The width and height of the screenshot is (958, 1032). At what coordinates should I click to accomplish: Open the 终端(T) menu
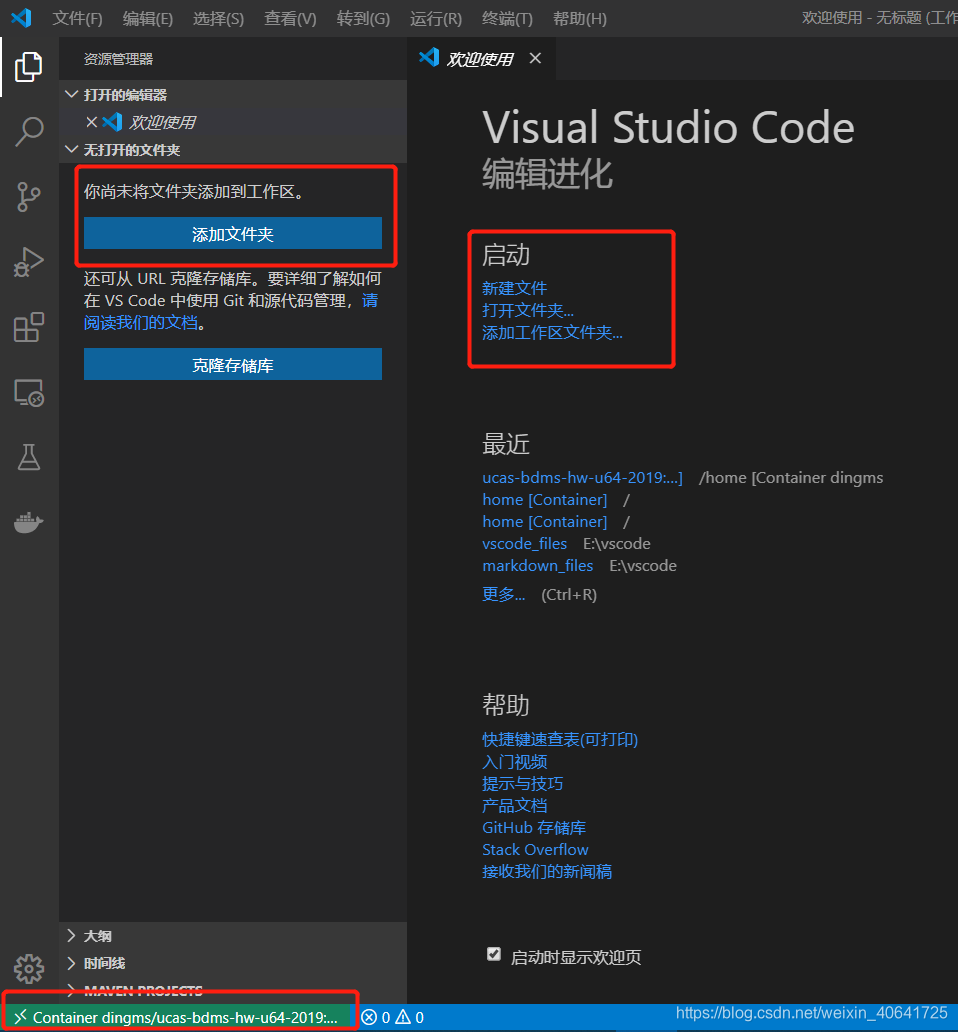[507, 18]
